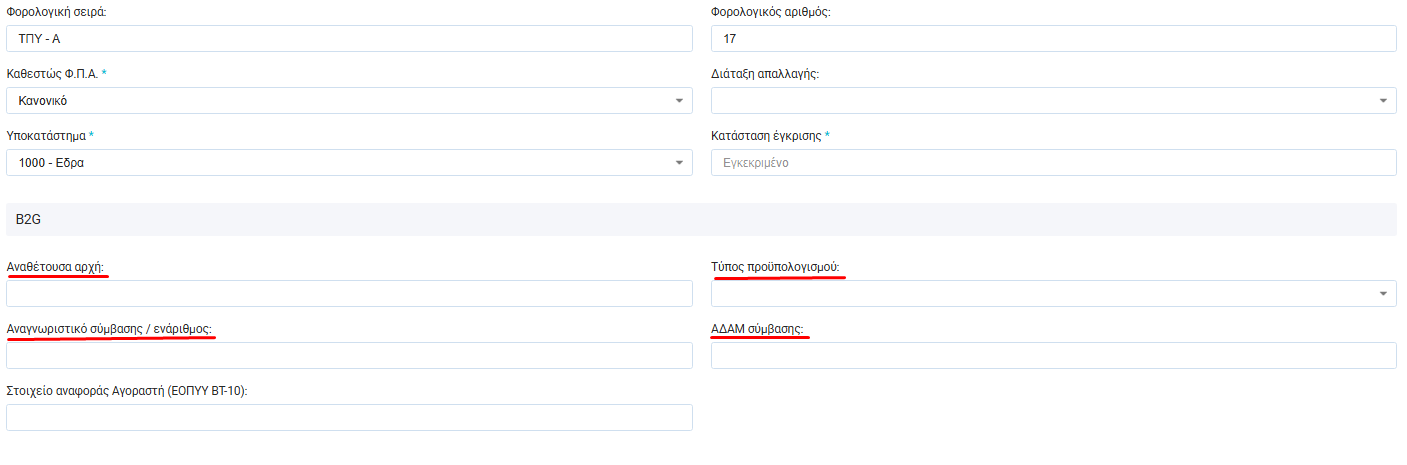Screen dimensions: 1407x465
Task: Select the ΑΔΑΜ σύμβασης text field
Action: [1053, 356]
